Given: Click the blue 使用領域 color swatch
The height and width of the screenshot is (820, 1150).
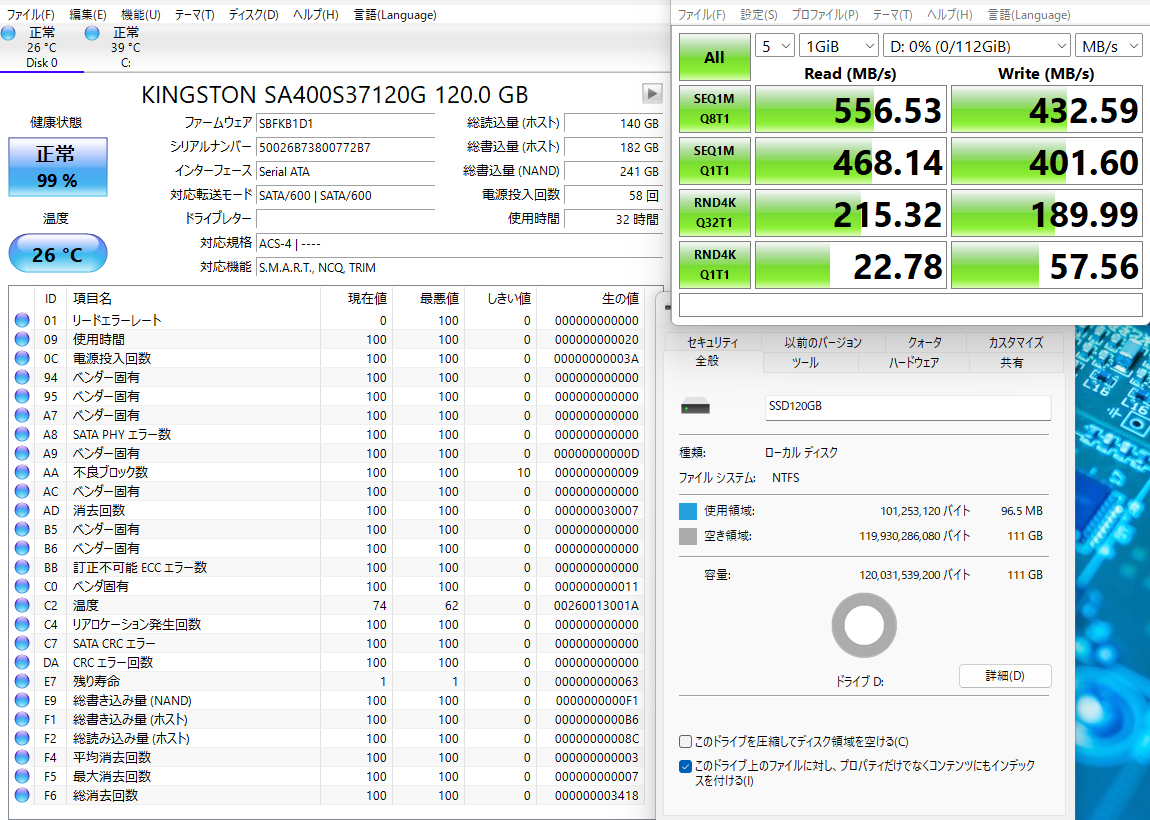Looking at the screenshot, I should 688,511.
